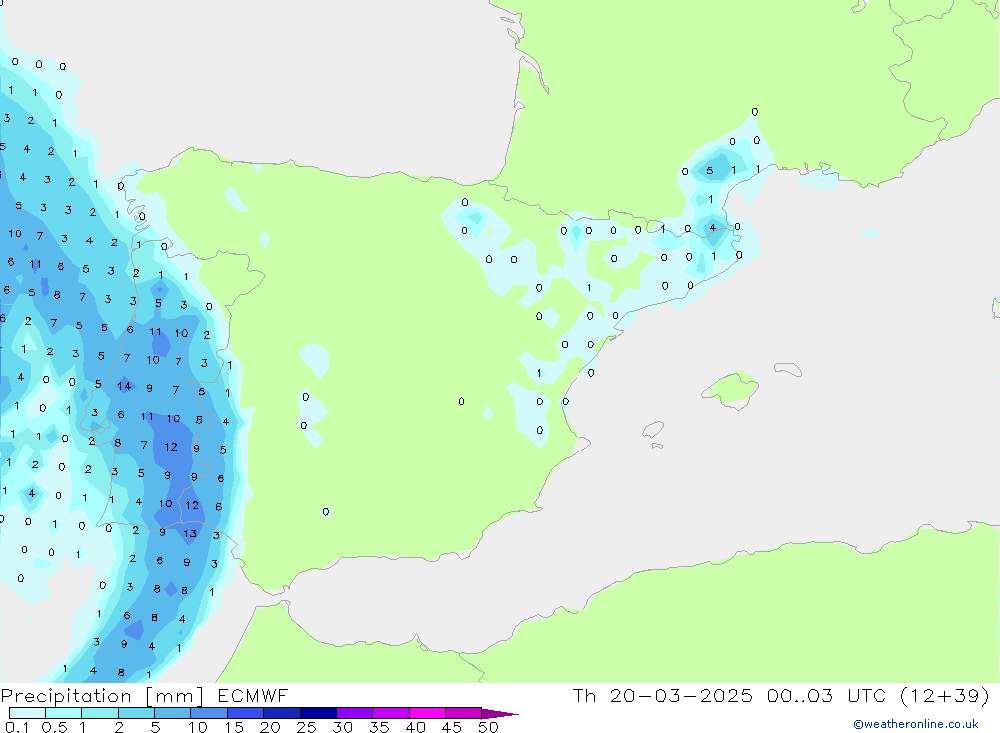Click the "13" precipitation value on map
The width and height of the screenshot is (1000, 733).
point(189,533)
